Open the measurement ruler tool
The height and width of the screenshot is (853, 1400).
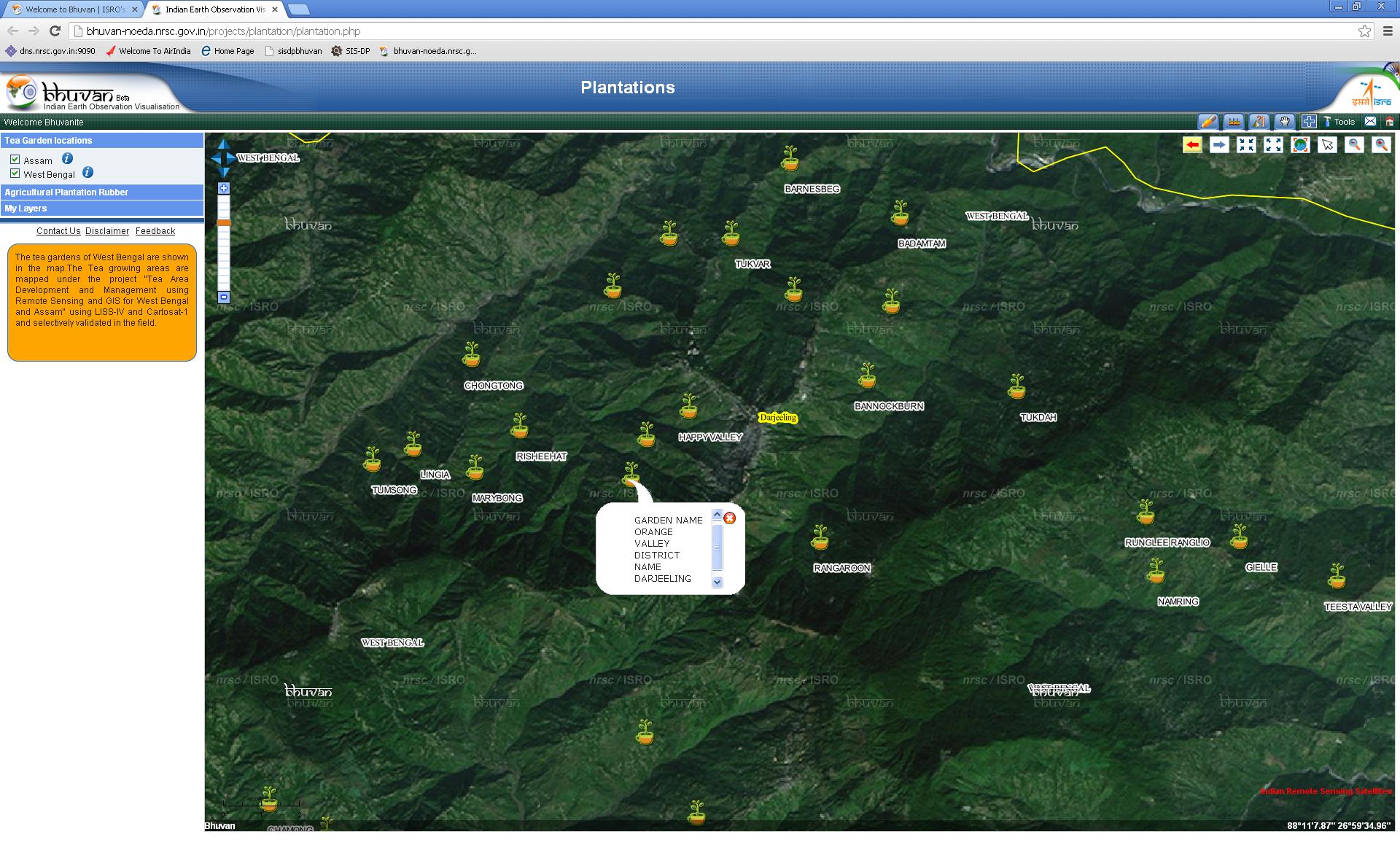point(1234,122)
